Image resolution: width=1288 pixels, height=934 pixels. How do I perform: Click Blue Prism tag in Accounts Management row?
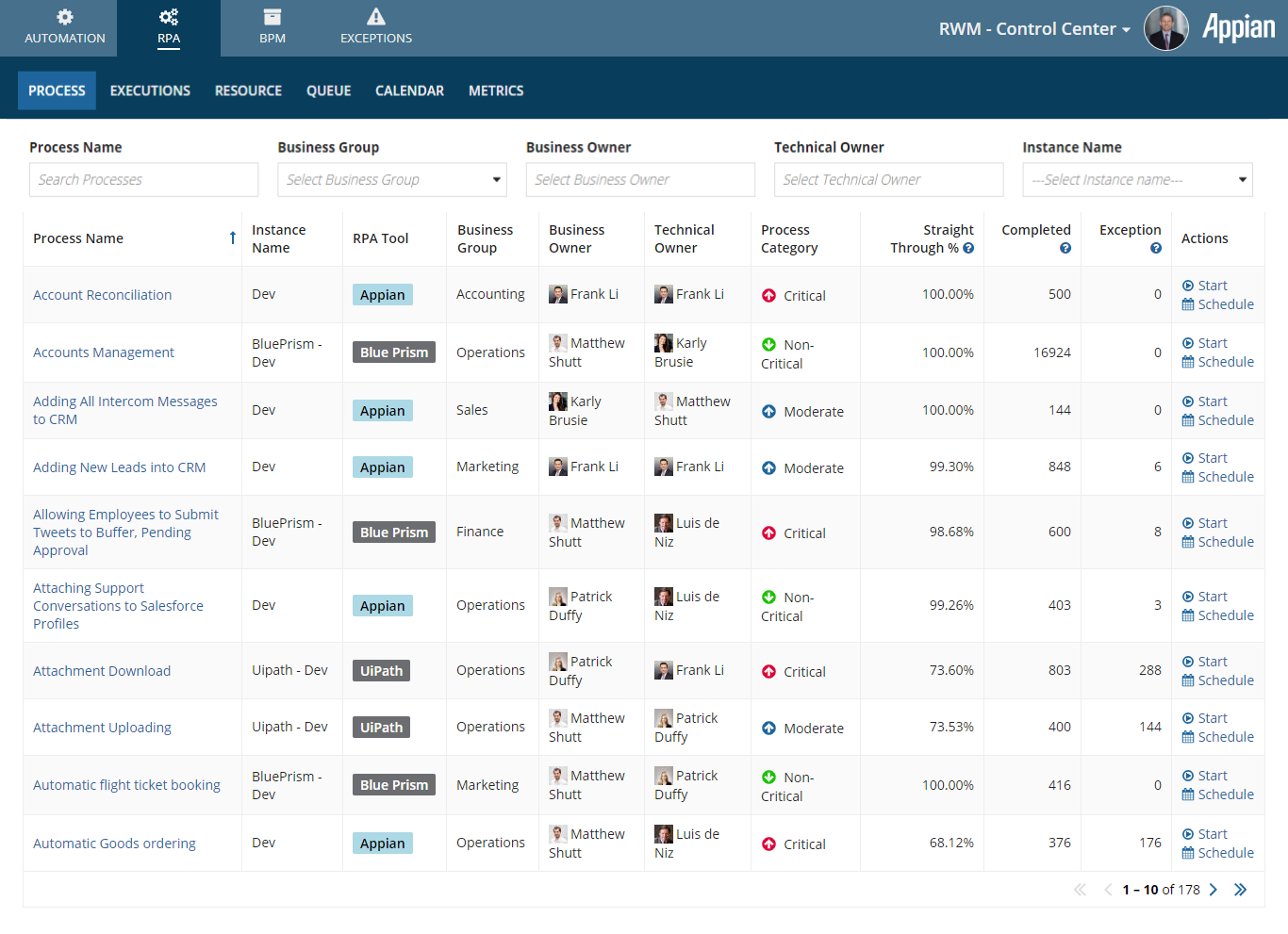(394, 352)
